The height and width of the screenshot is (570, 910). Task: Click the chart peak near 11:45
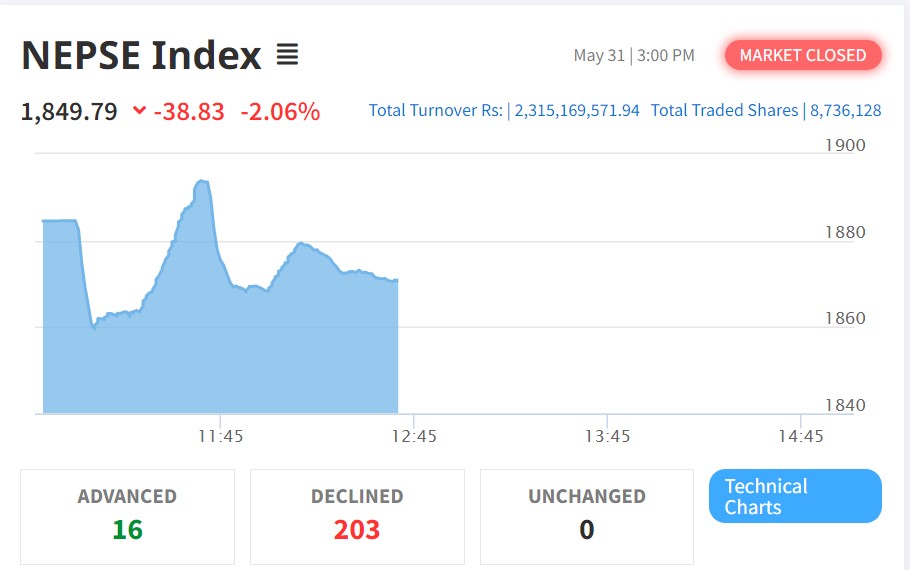[x=202, y=181]
